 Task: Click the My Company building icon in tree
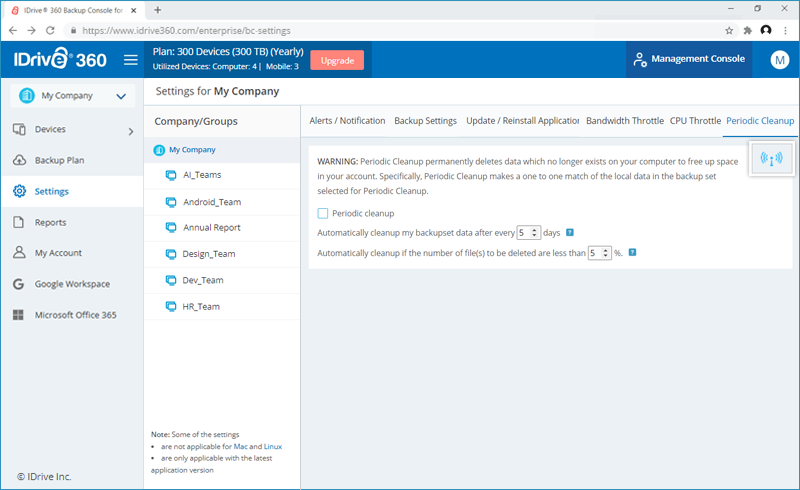point(159,150)
